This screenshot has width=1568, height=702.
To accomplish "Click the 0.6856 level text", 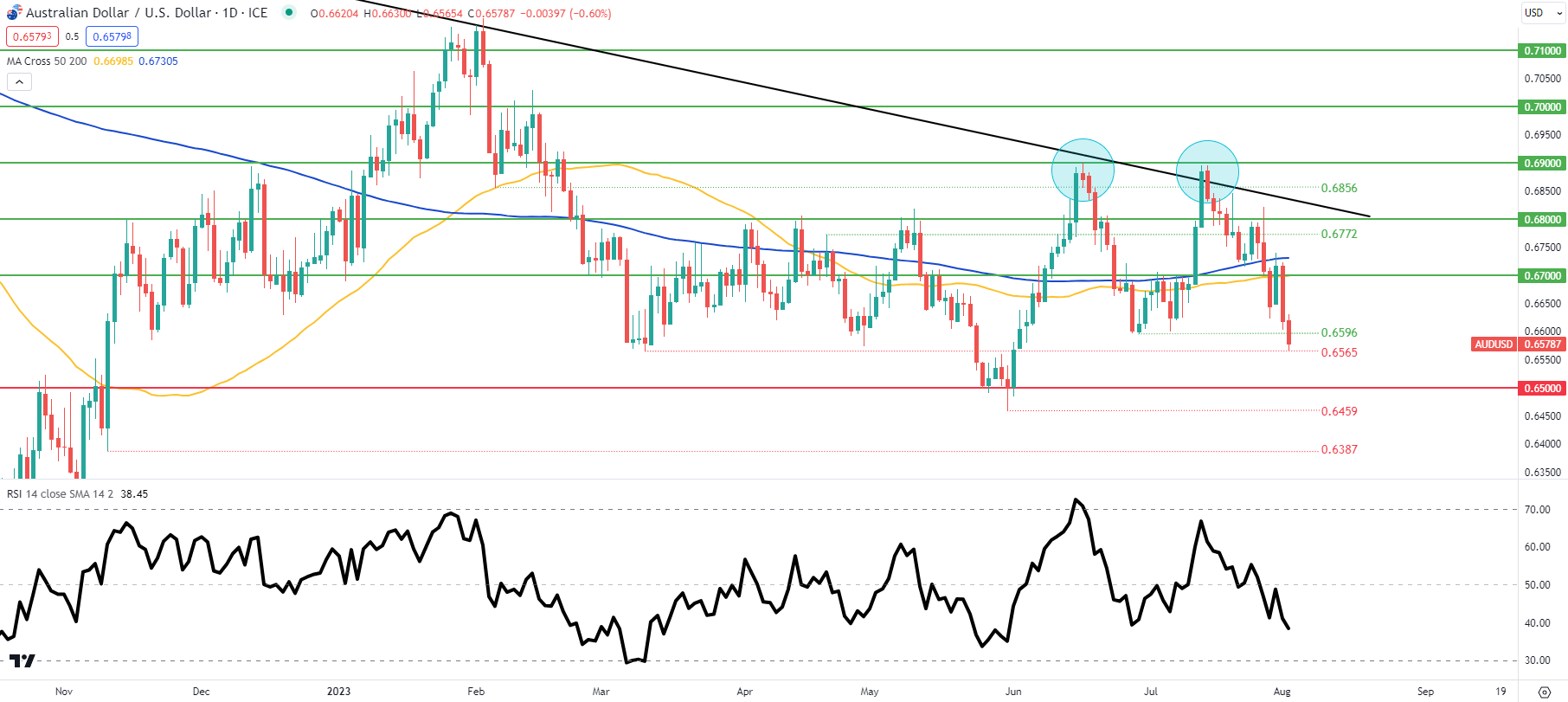I will (x=1339, y=188).
